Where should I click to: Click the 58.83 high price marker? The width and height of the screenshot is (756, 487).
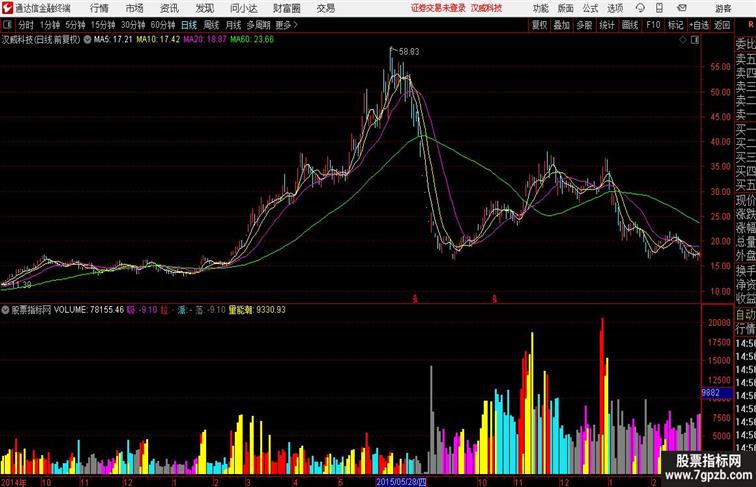pyautogui.click(x=409, y=52)
